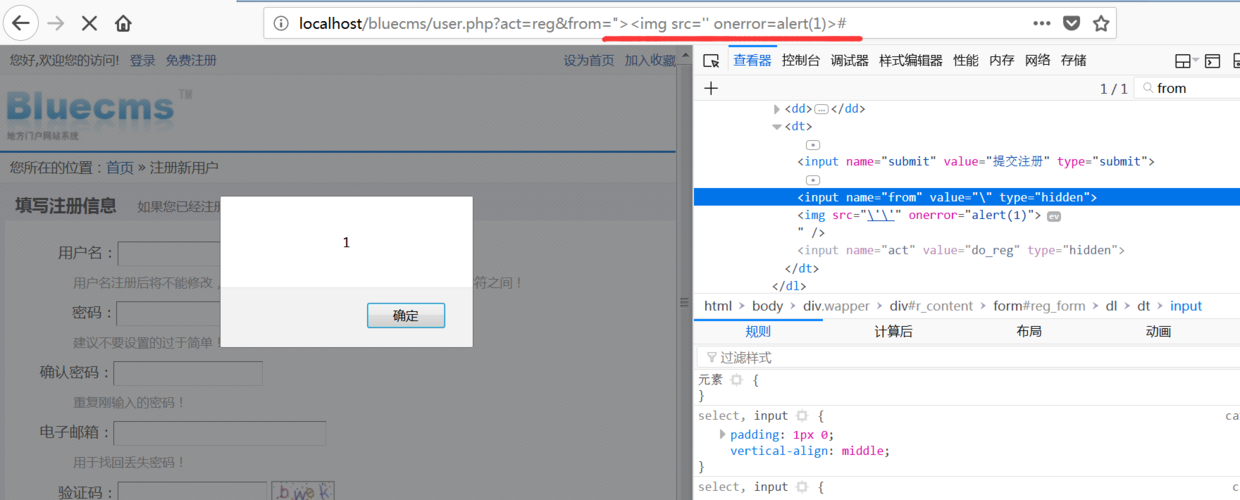Click the 用户名 username input field
The image size is (1240, 500).
click(x=169, y=253)
